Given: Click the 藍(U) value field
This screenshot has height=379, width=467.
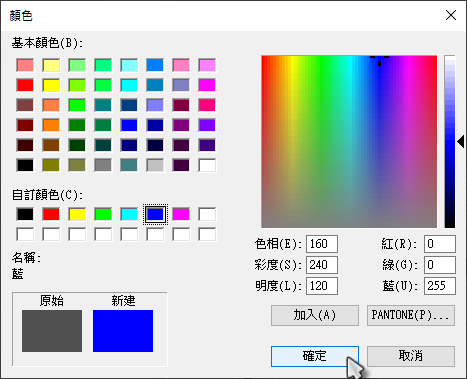Looking at the screenshot, I should point(440,286).
